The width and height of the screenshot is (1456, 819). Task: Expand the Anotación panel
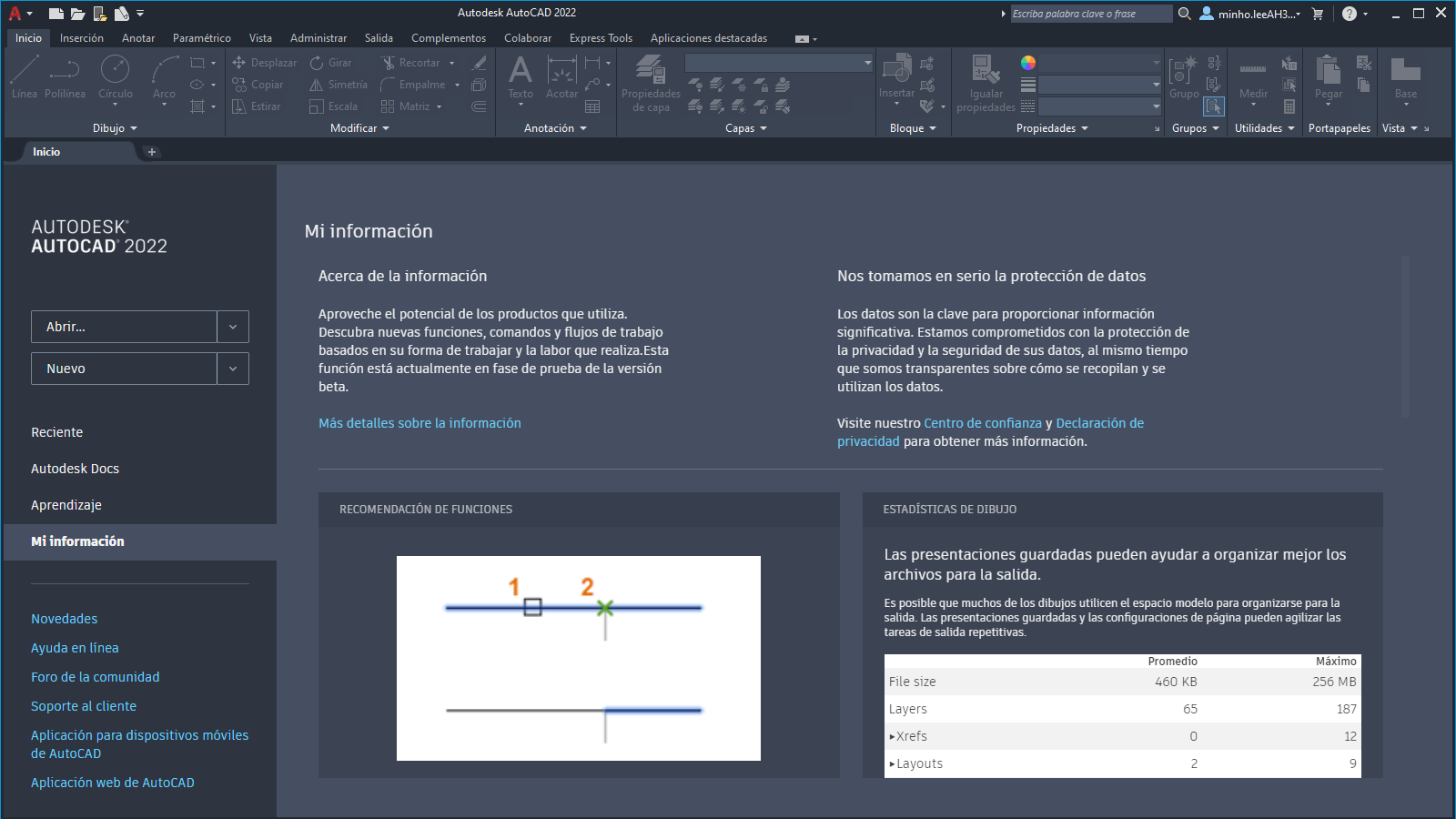[x=555, y=128]
